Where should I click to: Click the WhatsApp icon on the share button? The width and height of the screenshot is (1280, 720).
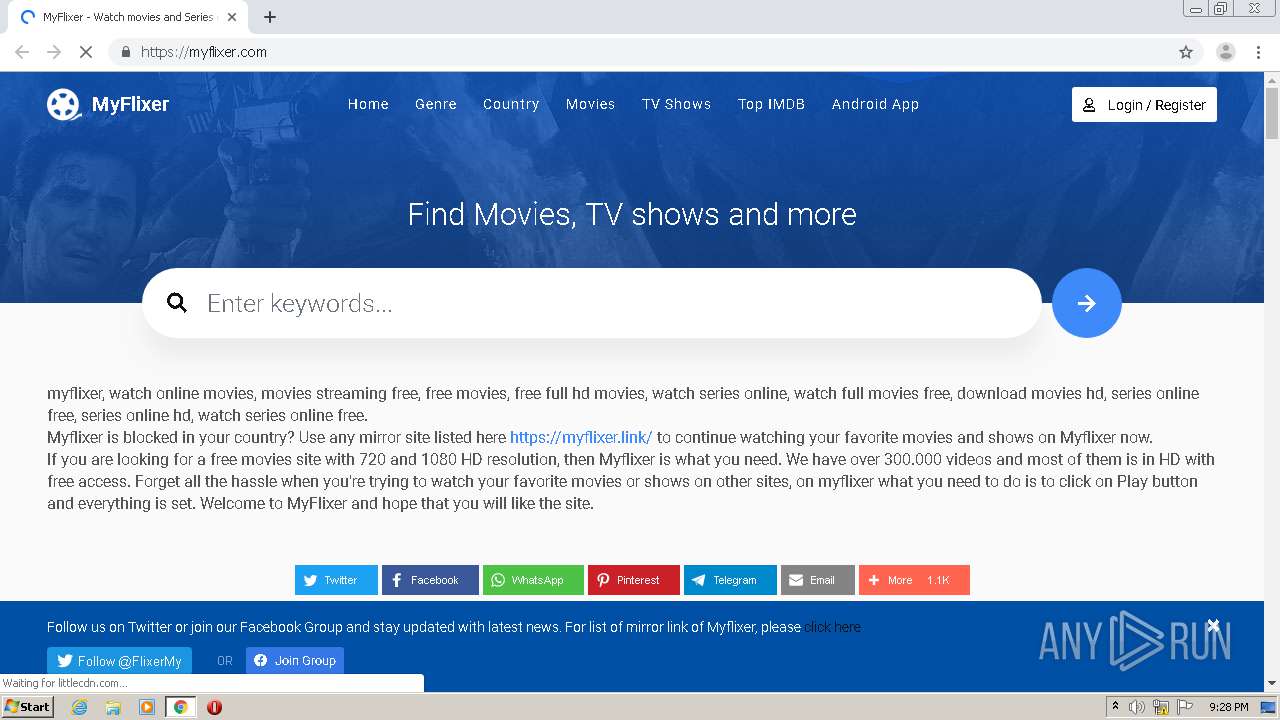point(498,580)
